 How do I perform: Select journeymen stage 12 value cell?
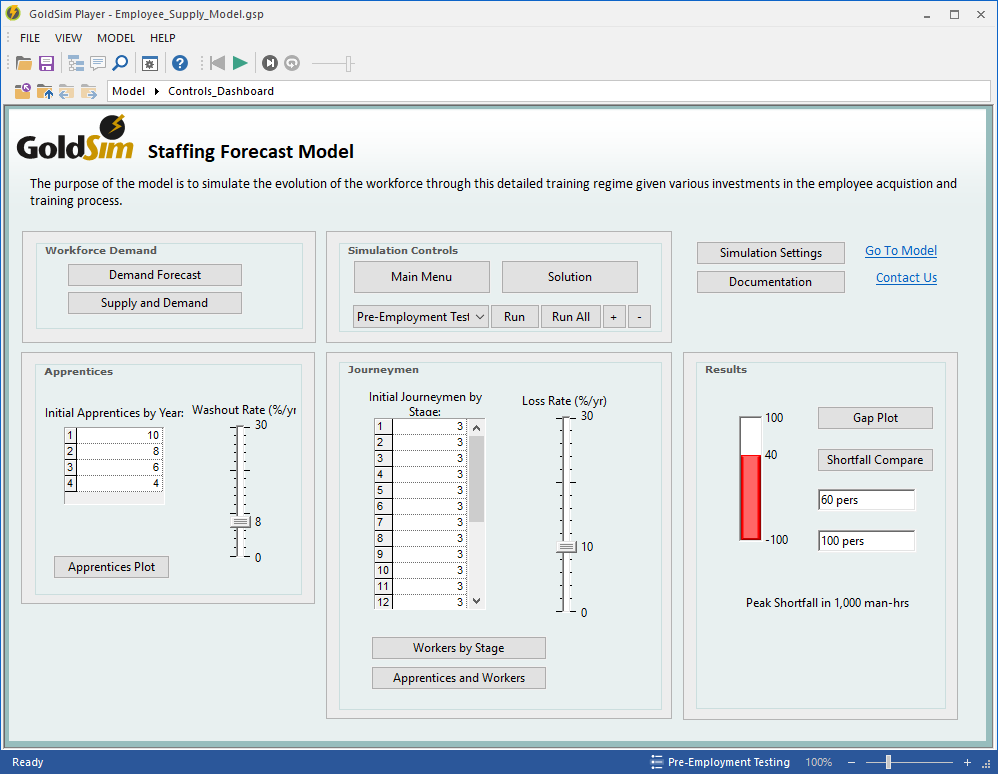tap(429, 602)
